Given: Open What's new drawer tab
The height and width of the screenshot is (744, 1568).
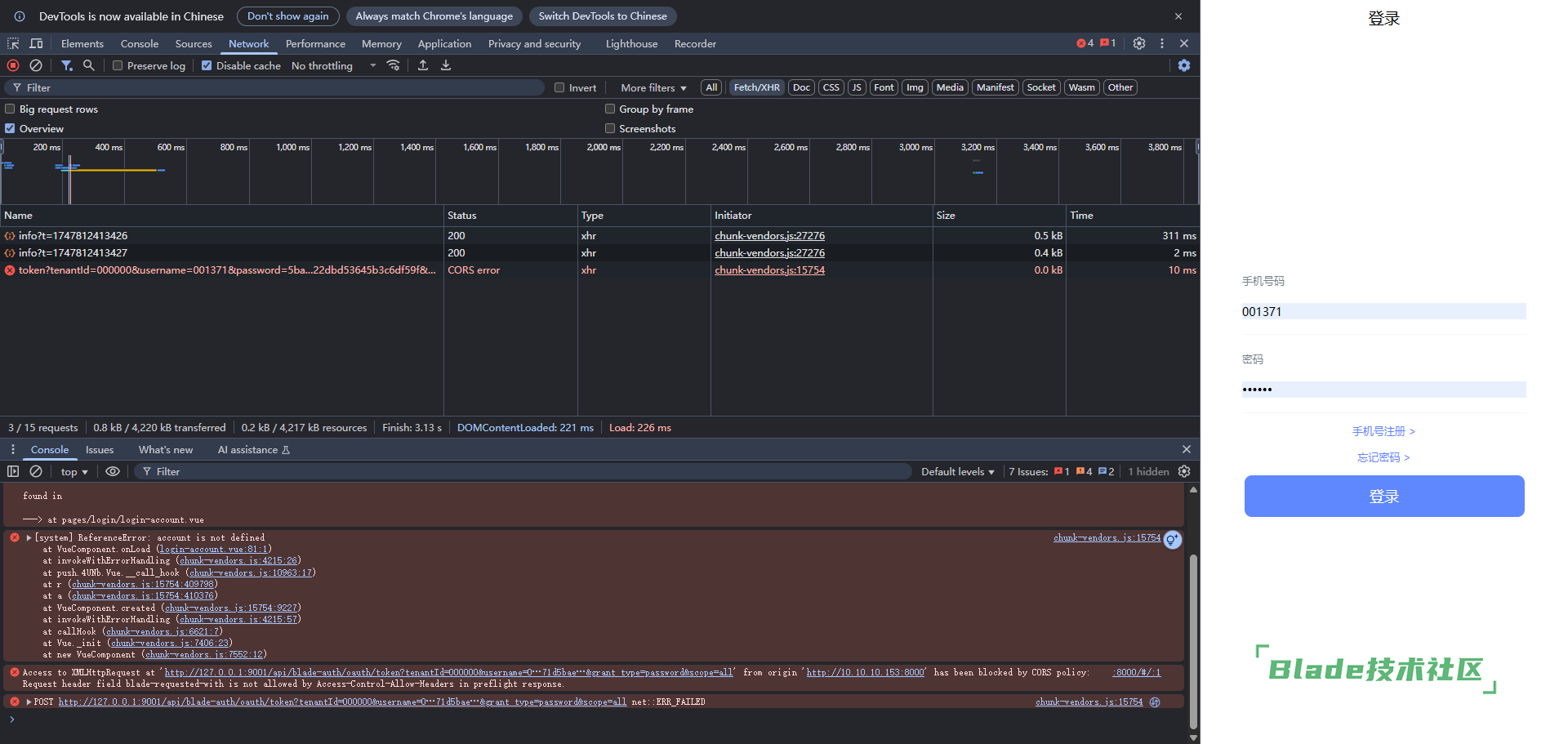Looking at the screenshot, I should click(x=166, y=449).
